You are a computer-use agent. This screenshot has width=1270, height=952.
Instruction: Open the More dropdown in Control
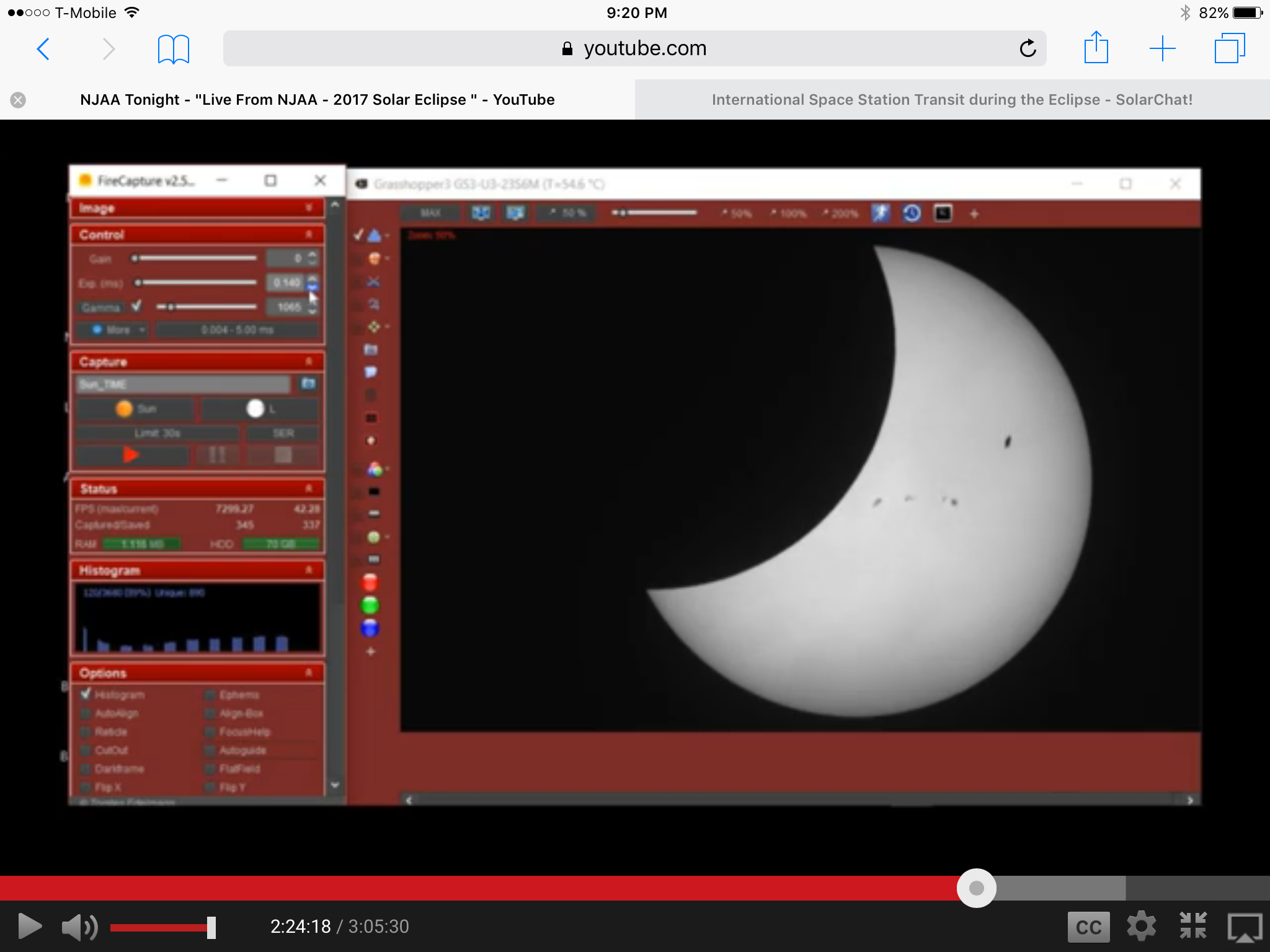coord(112,330)
